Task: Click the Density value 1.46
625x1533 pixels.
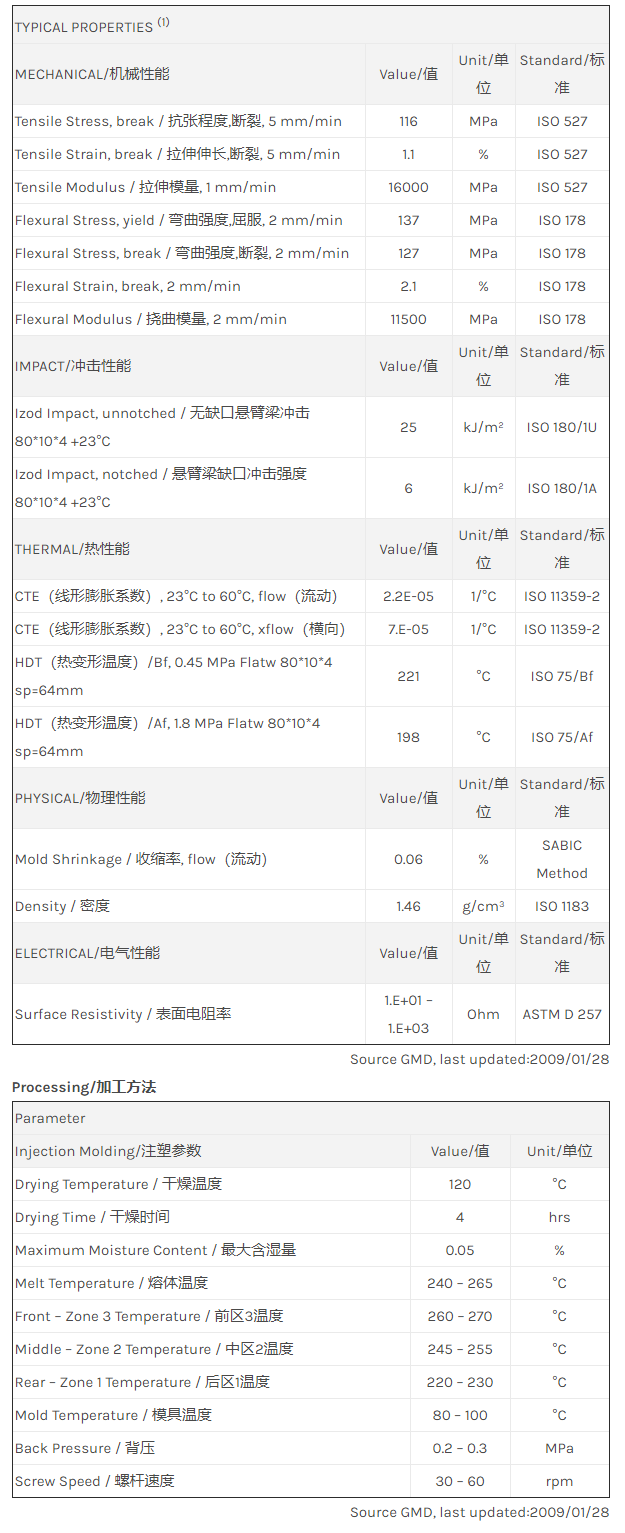Action: pos(408,906)
